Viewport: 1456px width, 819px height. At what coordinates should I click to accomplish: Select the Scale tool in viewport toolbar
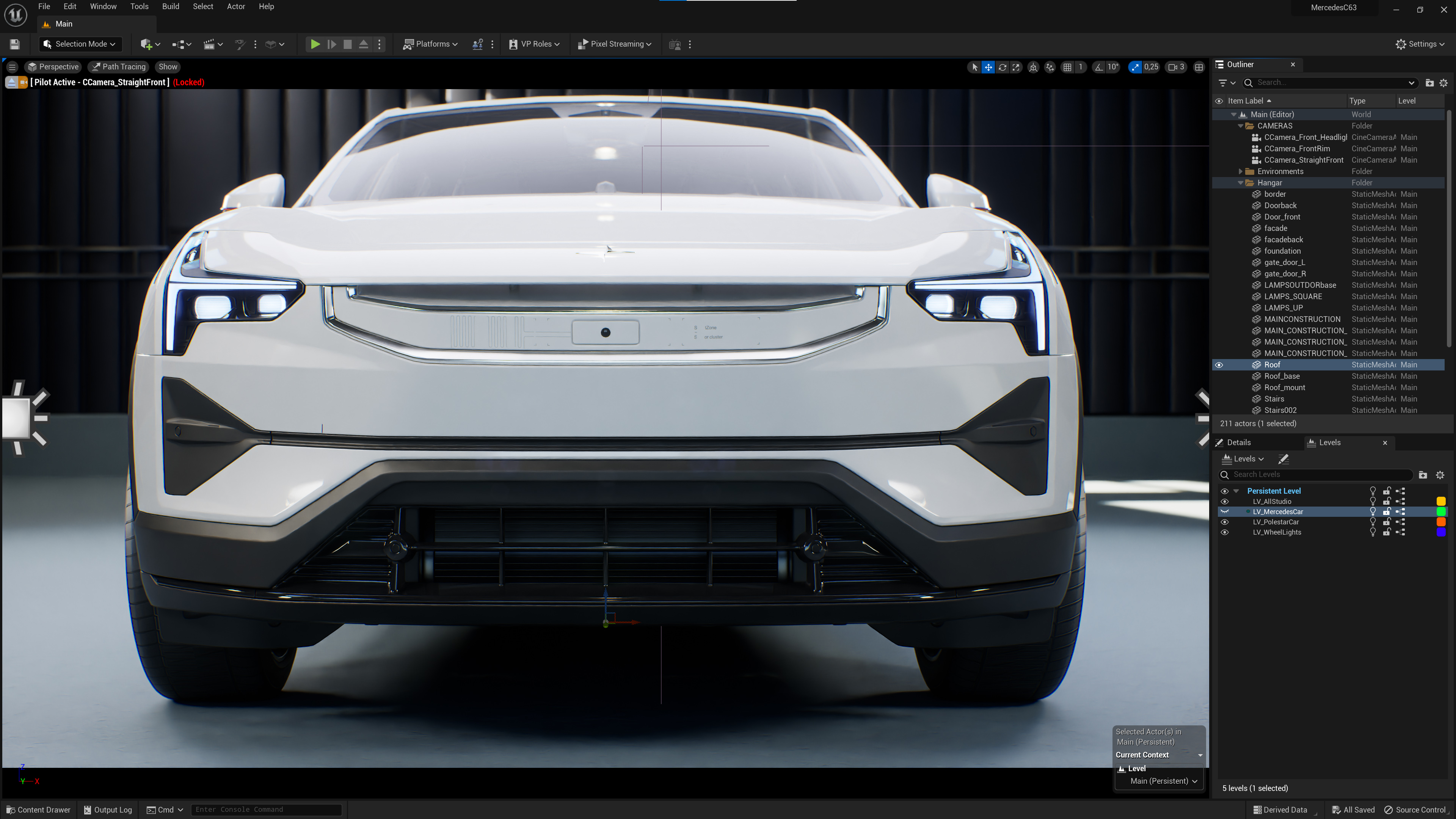pos(1016,67)
